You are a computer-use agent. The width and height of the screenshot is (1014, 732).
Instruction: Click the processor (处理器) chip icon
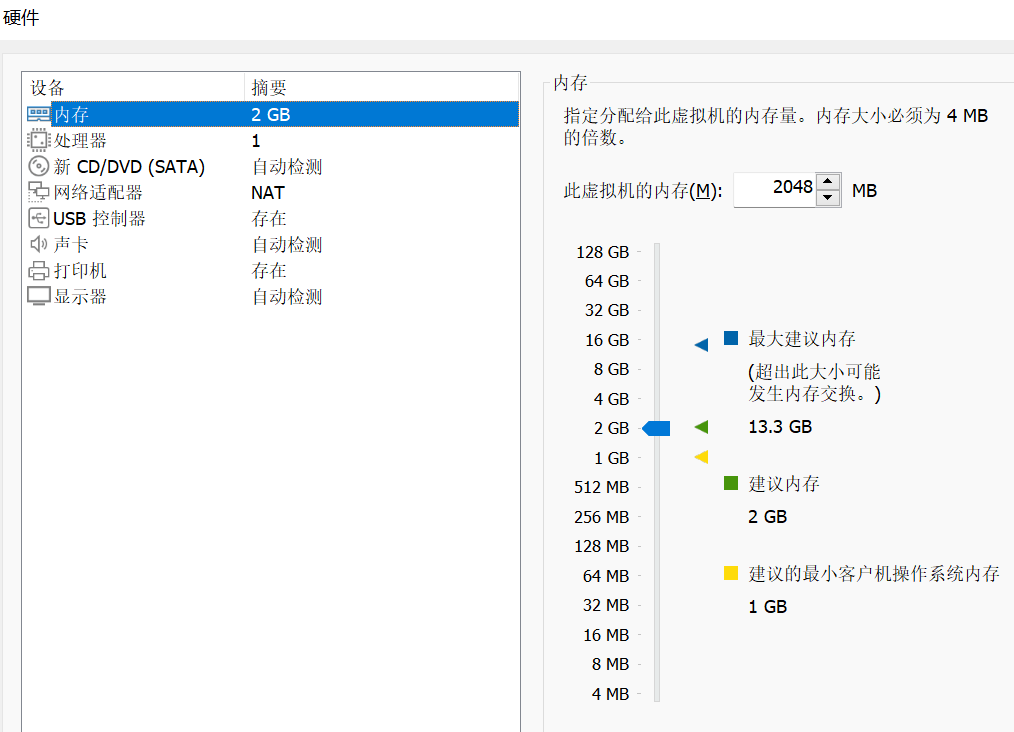[38, 140]
